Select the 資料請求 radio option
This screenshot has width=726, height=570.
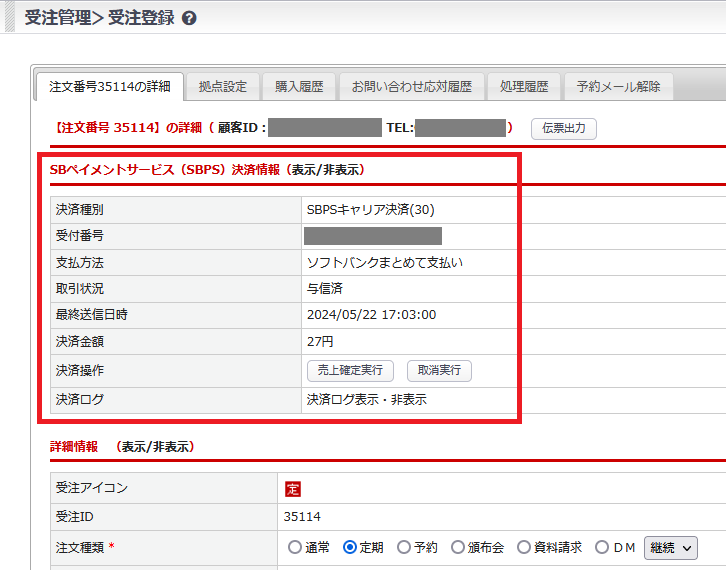pos(526,547)
